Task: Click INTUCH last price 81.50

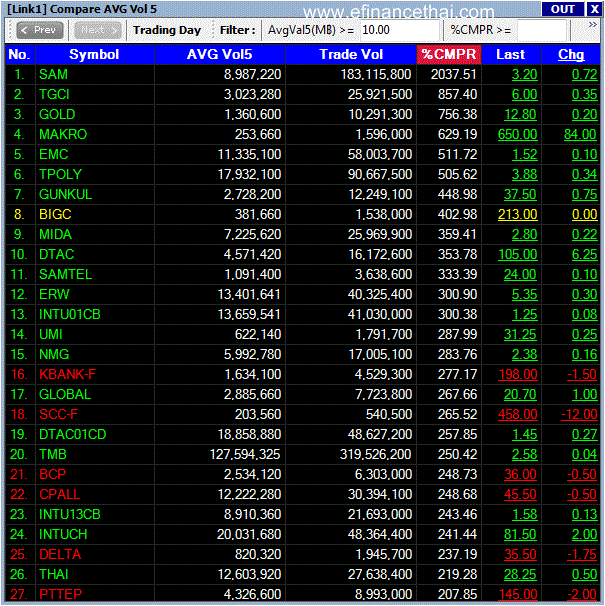Action: pos(520,535)
